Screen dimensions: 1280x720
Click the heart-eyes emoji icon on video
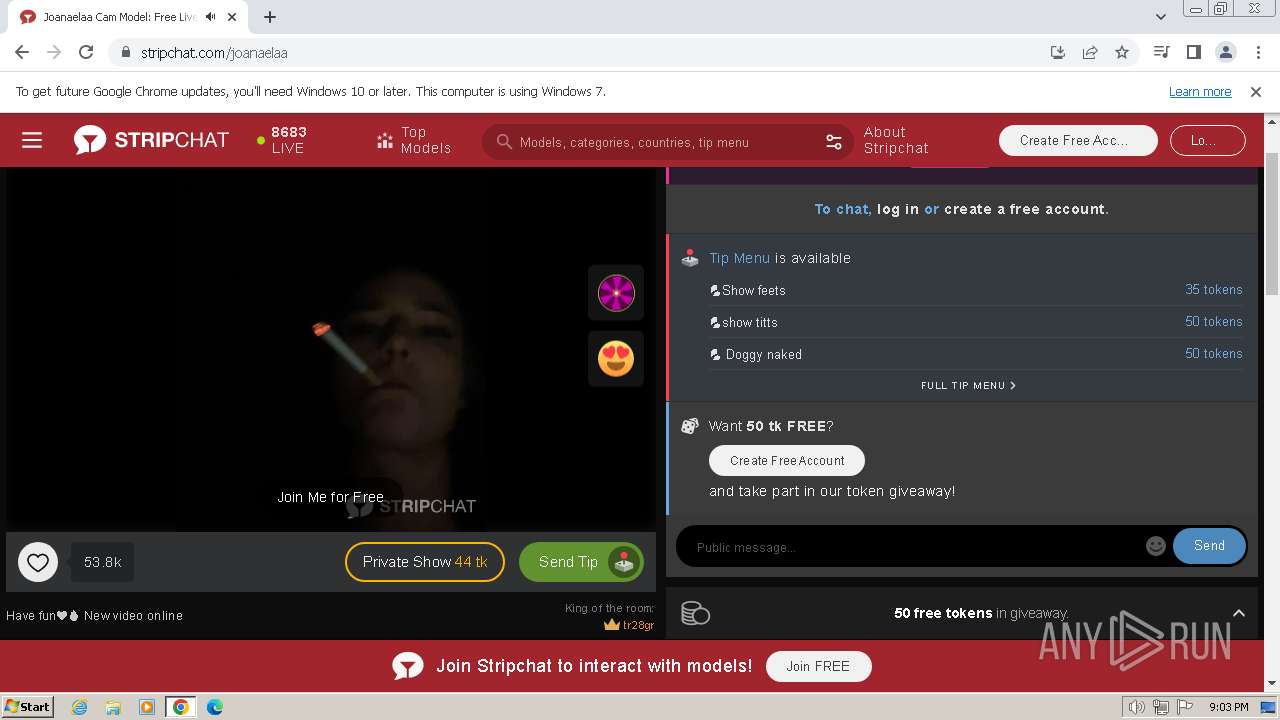(616, 358)
